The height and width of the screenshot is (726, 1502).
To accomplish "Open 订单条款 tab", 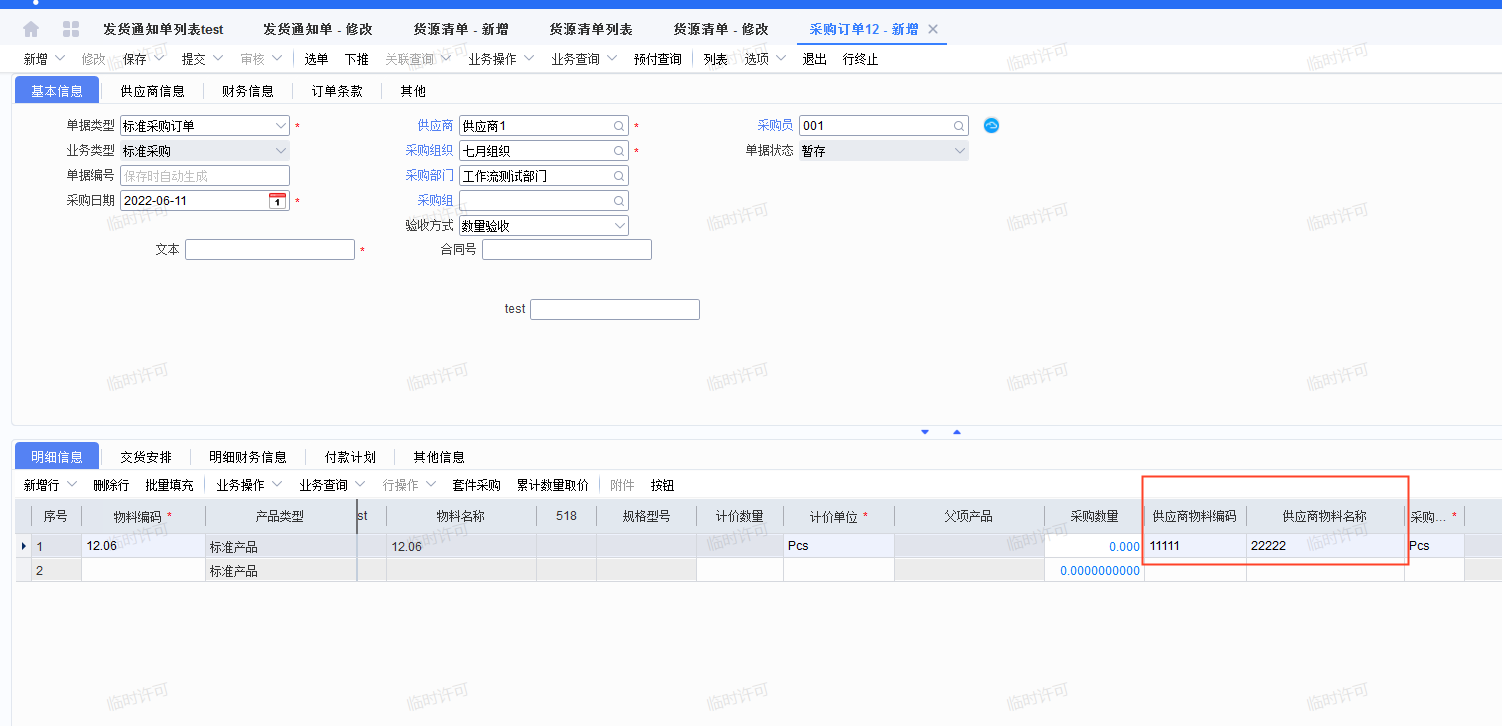I will (337, 91).
